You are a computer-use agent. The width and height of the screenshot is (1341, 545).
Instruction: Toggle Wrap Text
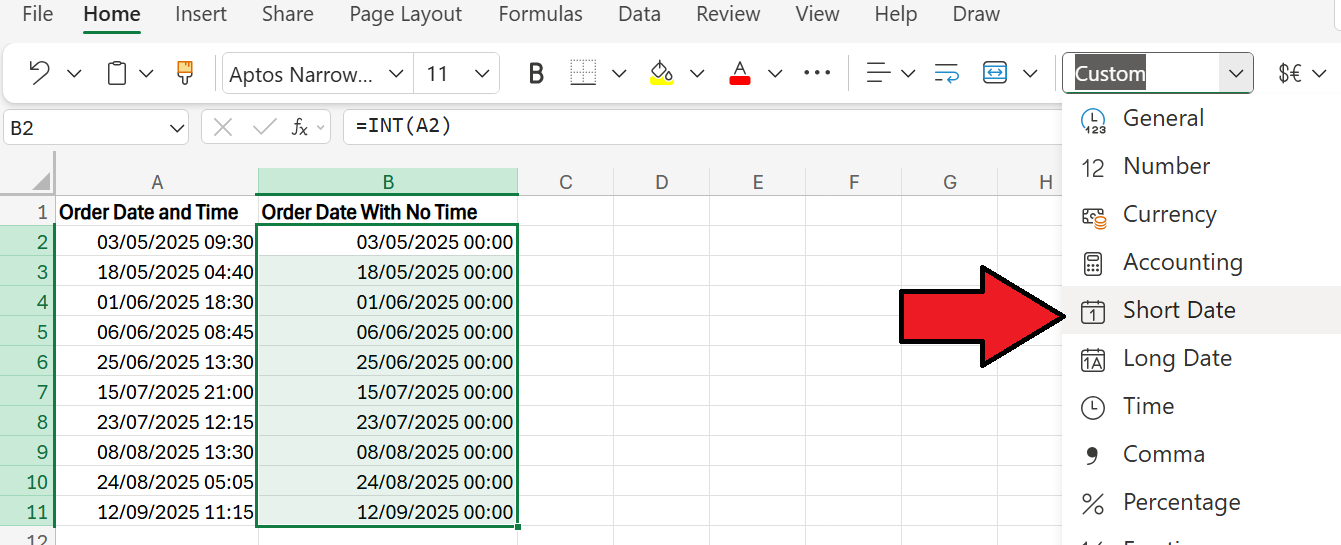(946, 73)
